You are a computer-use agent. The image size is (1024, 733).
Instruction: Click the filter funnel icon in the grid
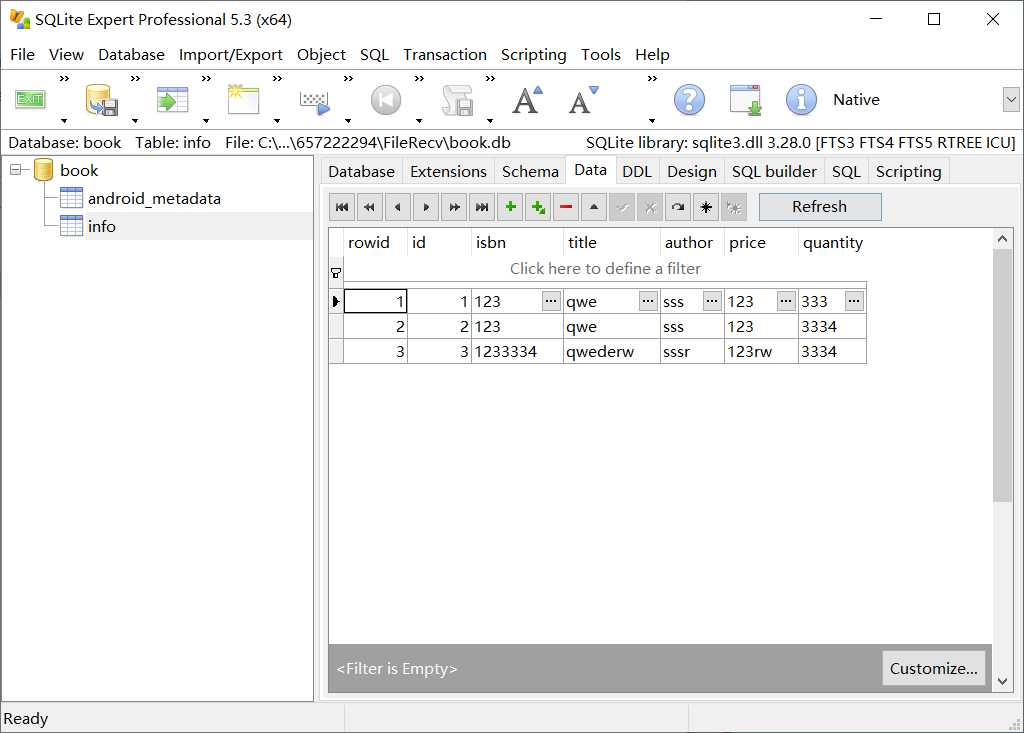[x=336, y=273]
